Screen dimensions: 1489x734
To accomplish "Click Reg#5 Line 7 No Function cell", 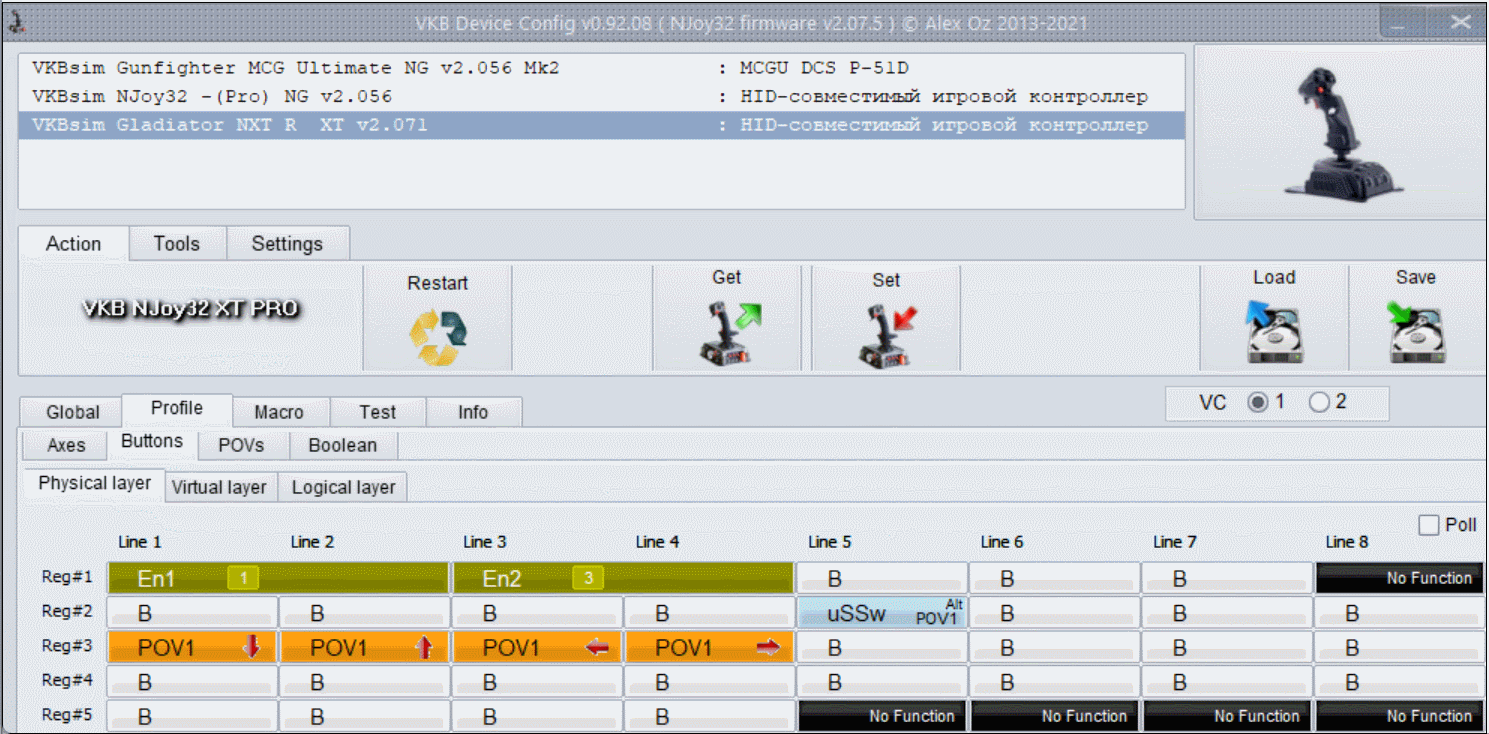I will tap(1228, 716).
